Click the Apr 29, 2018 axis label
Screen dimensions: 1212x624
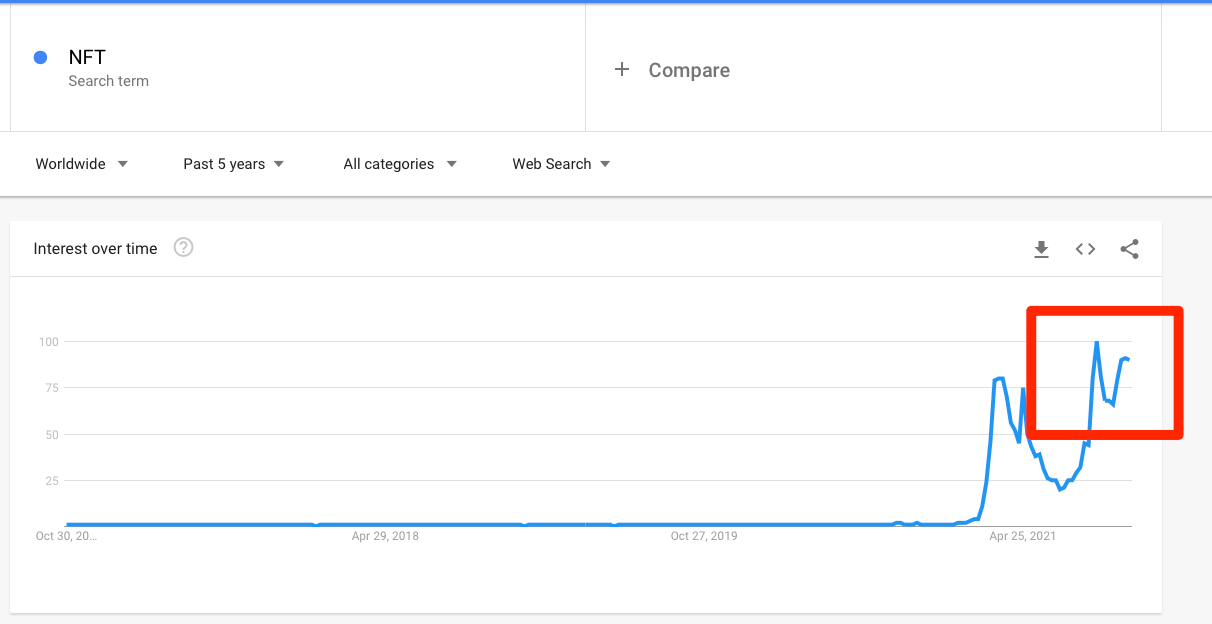[385, 536]
